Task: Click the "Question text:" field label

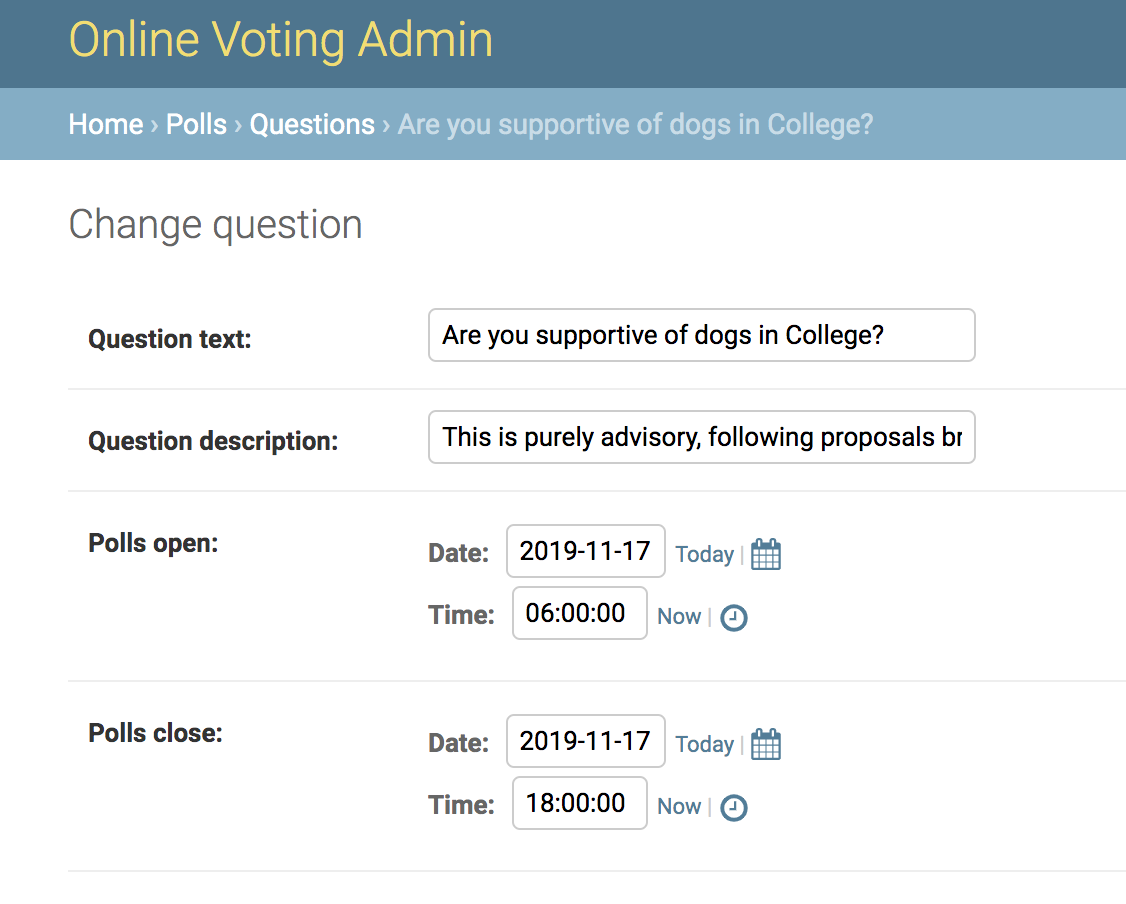Action: click(x=170, y=339)
